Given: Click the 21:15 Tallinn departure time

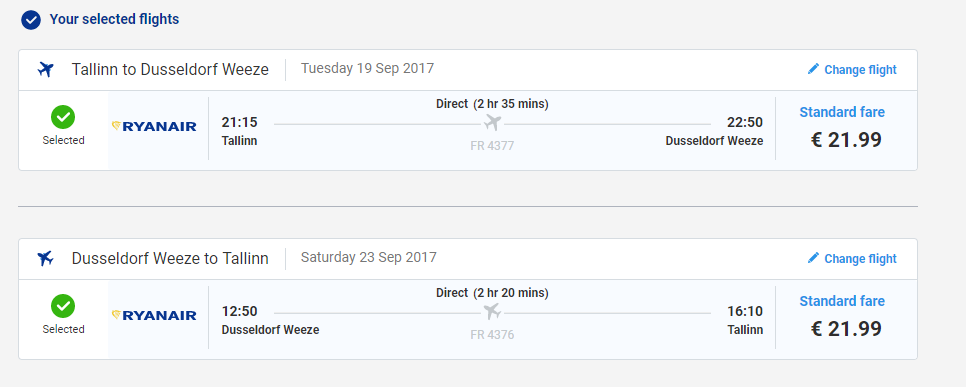Looking at the screenshot, I should 240,122.
